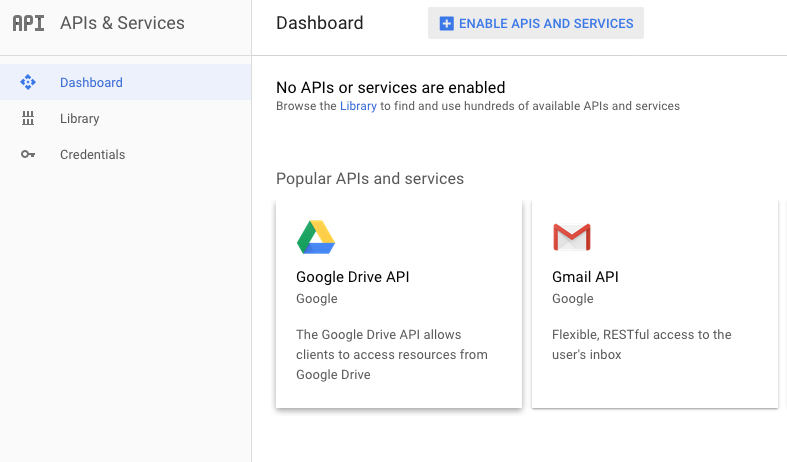Image resolution: width=787 pixels, height=462 pixels.
Task: Open the Google Drive API card description
Action: pos(391,355)
